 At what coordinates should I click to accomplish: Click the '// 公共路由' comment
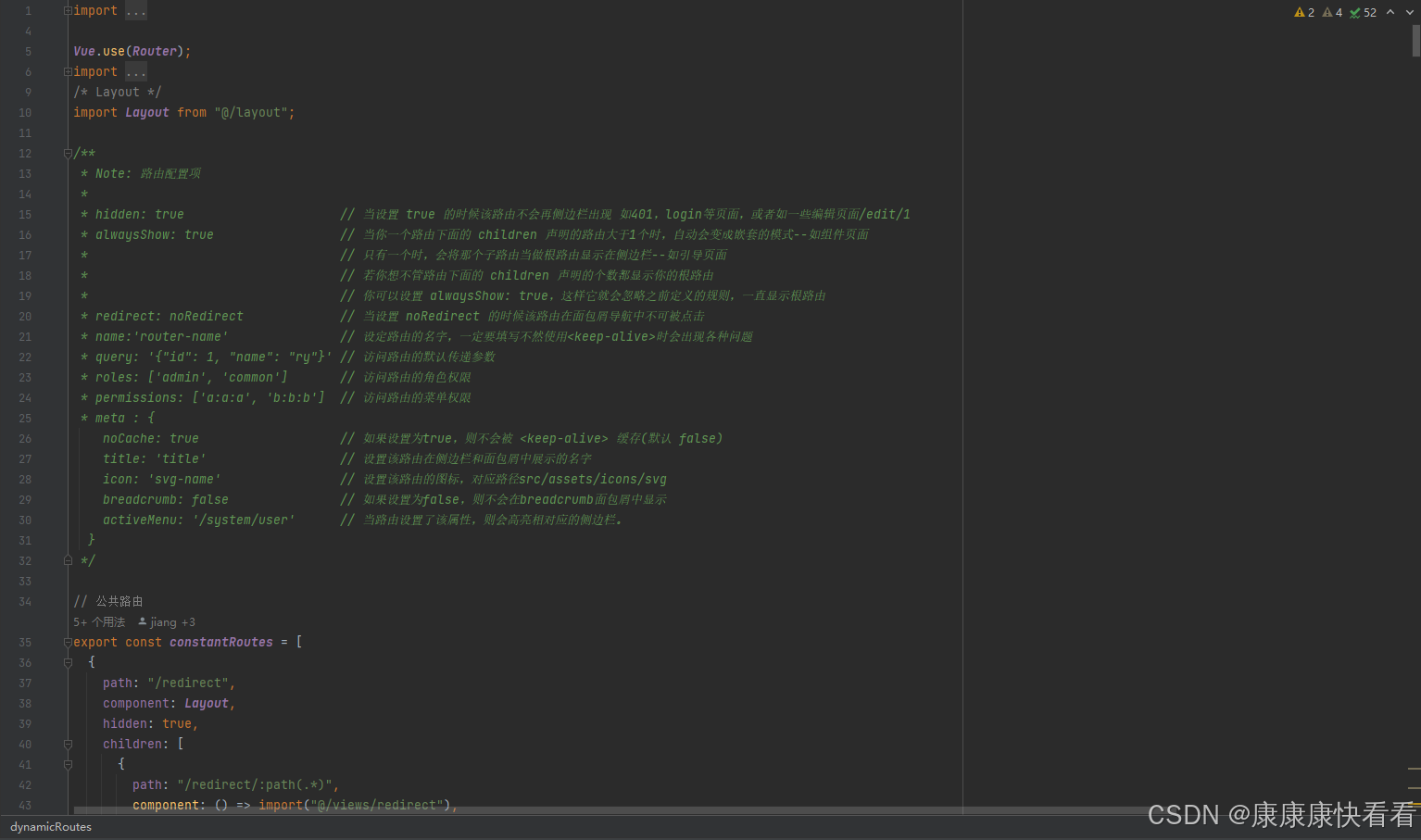[108, 602]
